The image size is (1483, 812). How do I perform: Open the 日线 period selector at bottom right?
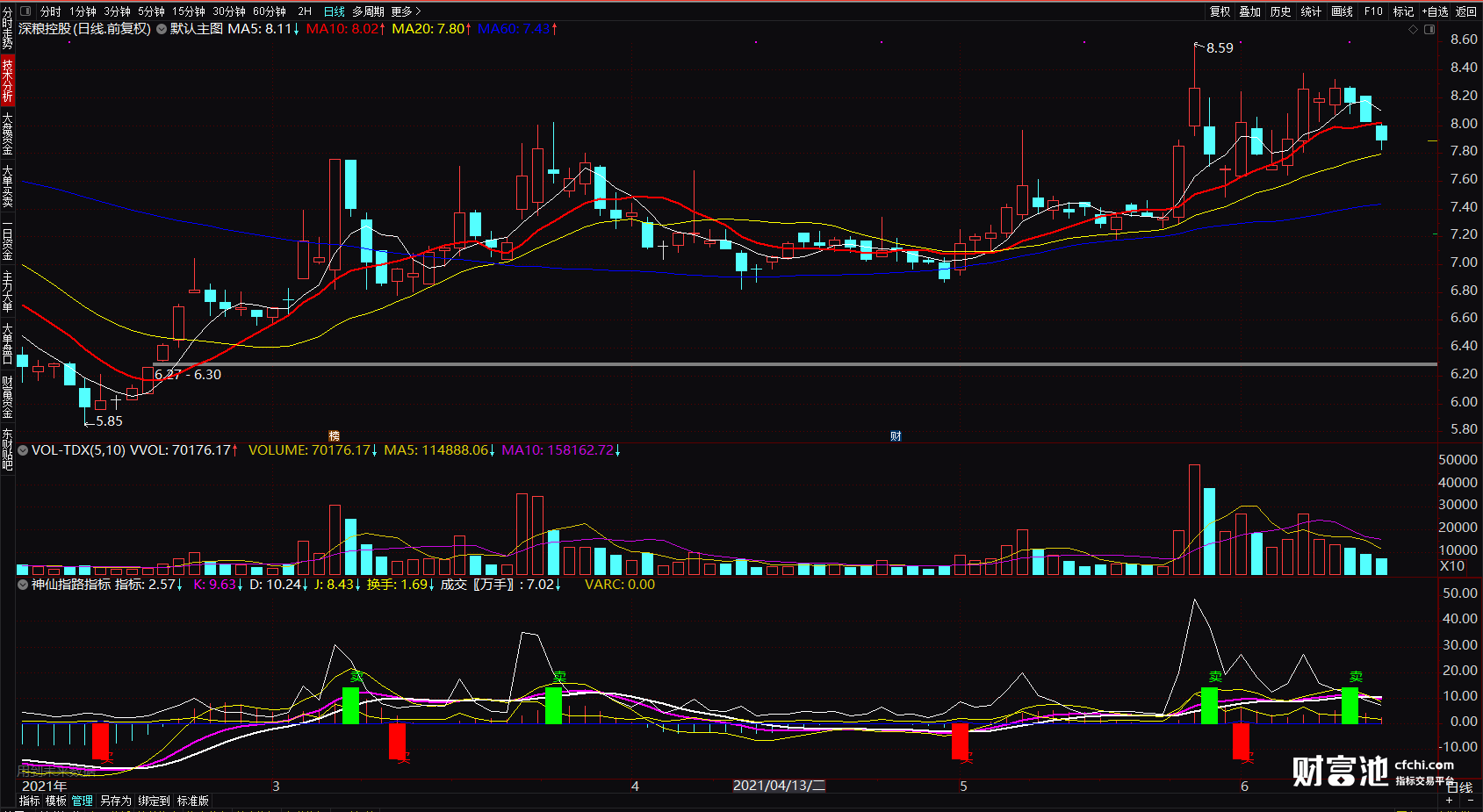pos(1460,787)
